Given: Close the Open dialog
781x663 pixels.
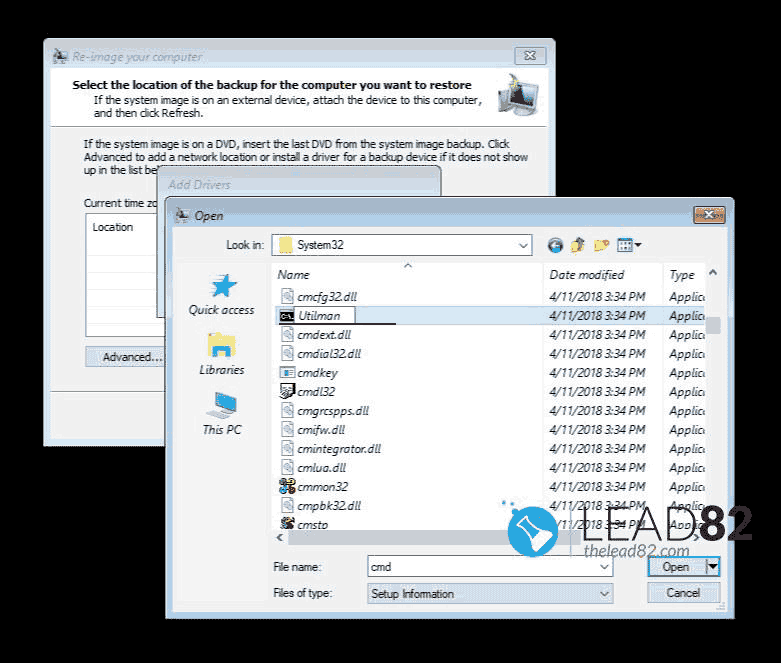Looking at the screenshot, I should 709,215.
